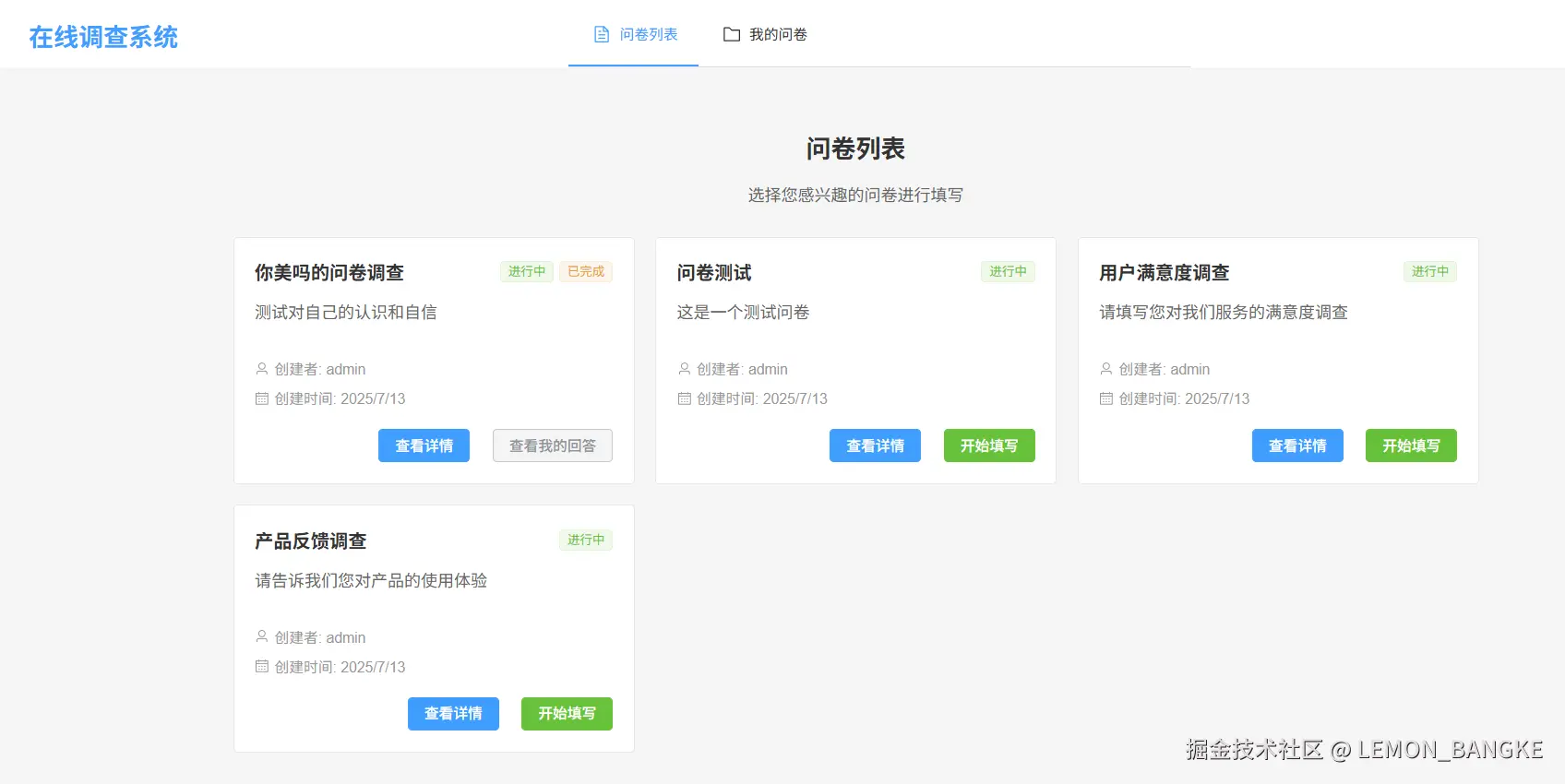This screenshot has width=1565, height=784.
Task: Click the card title 用户满意度调查
Action: point(1165,272)
